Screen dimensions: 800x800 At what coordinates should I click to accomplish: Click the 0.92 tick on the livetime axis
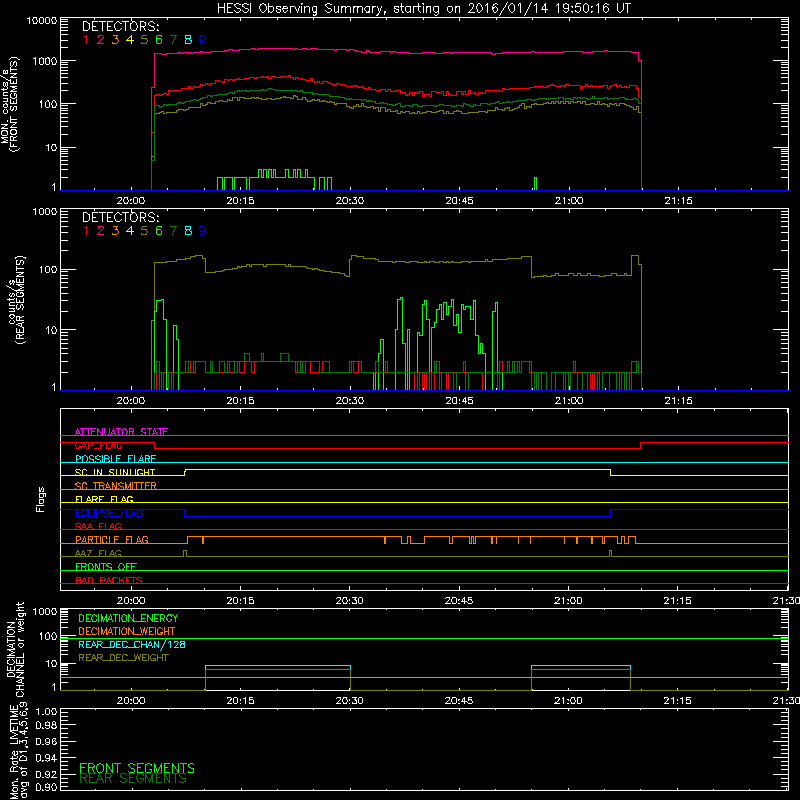(x=46, y=774)
